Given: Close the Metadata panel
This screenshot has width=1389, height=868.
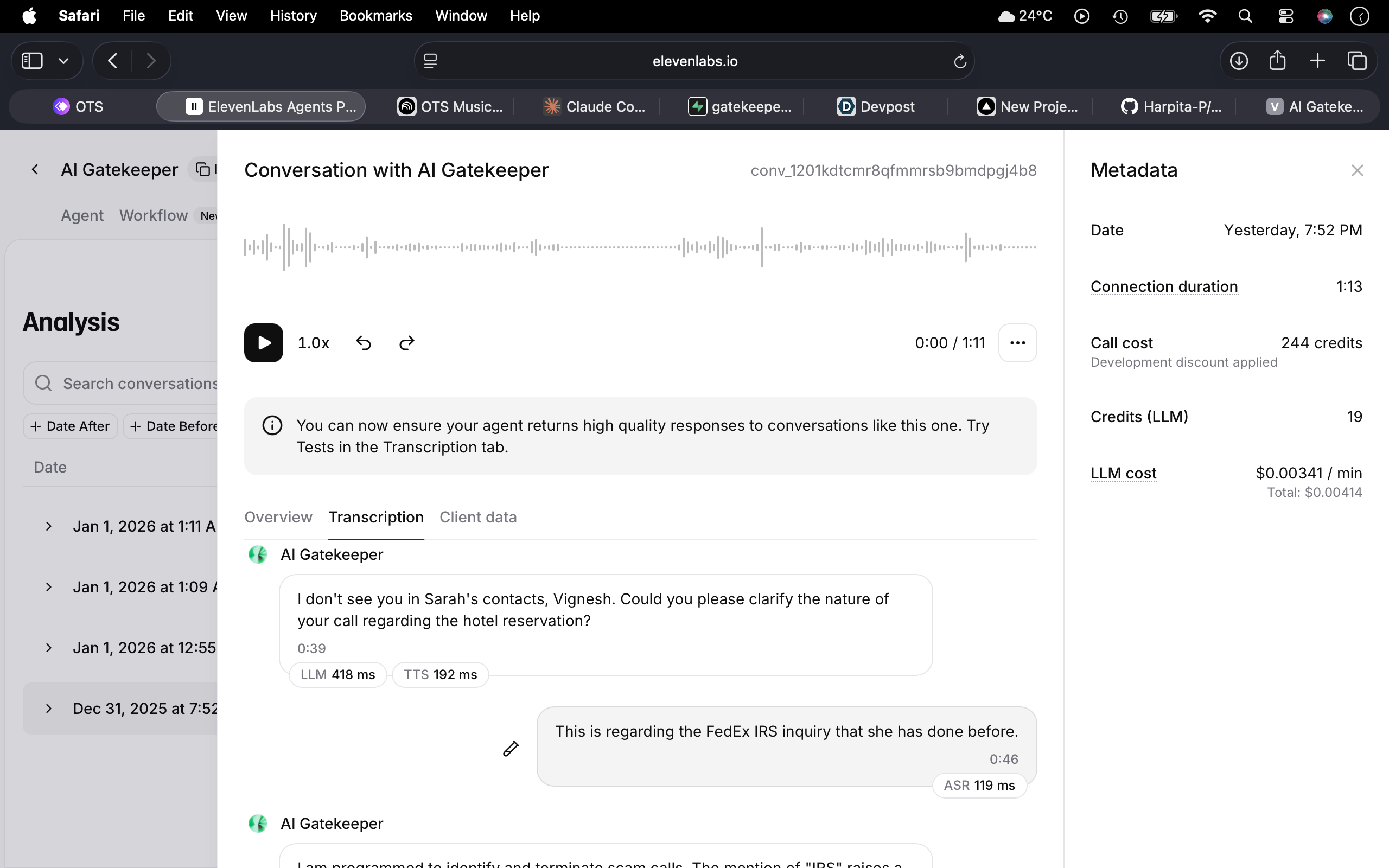Looking at the screenshot, I should [1357, 170].
